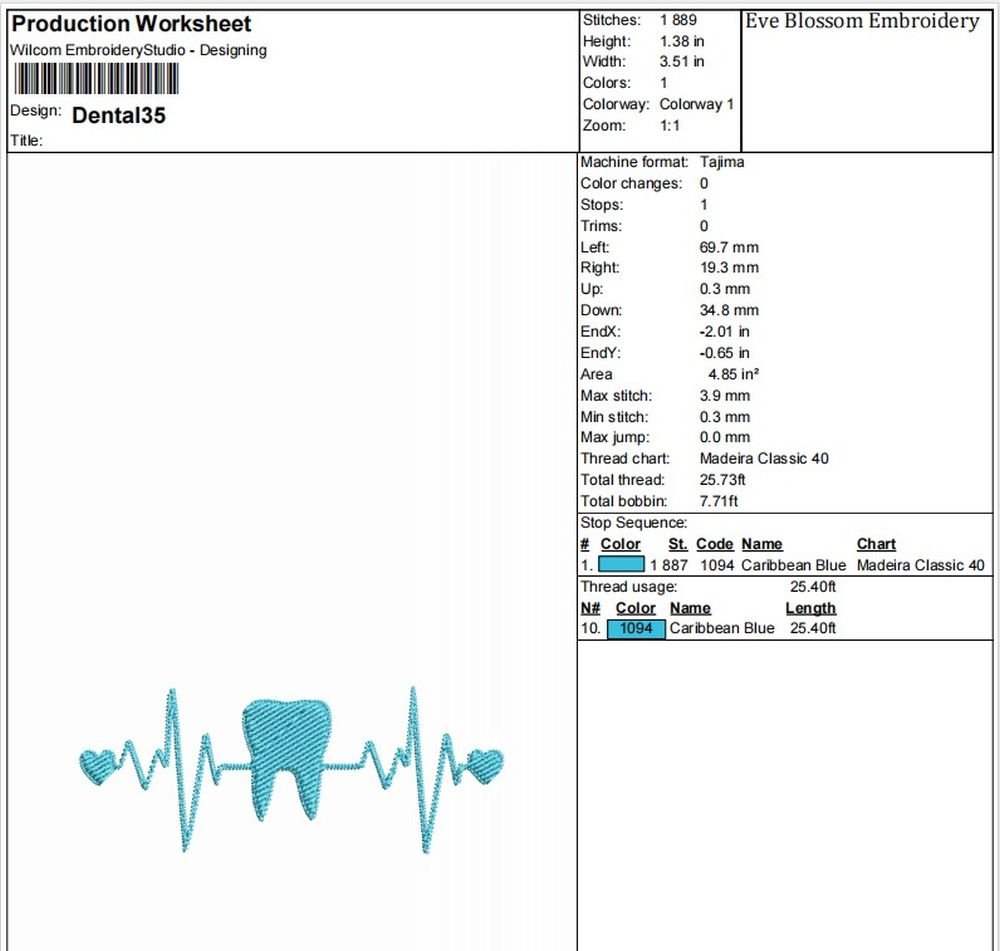
Task: Select the EndX value '-2.01 in'
Action: [724, 332]
